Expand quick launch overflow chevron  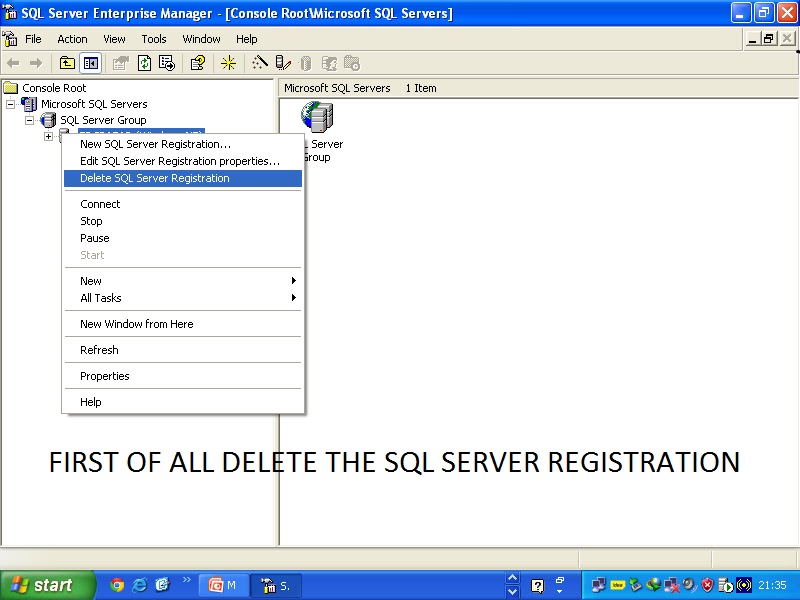tap(186, 579)
